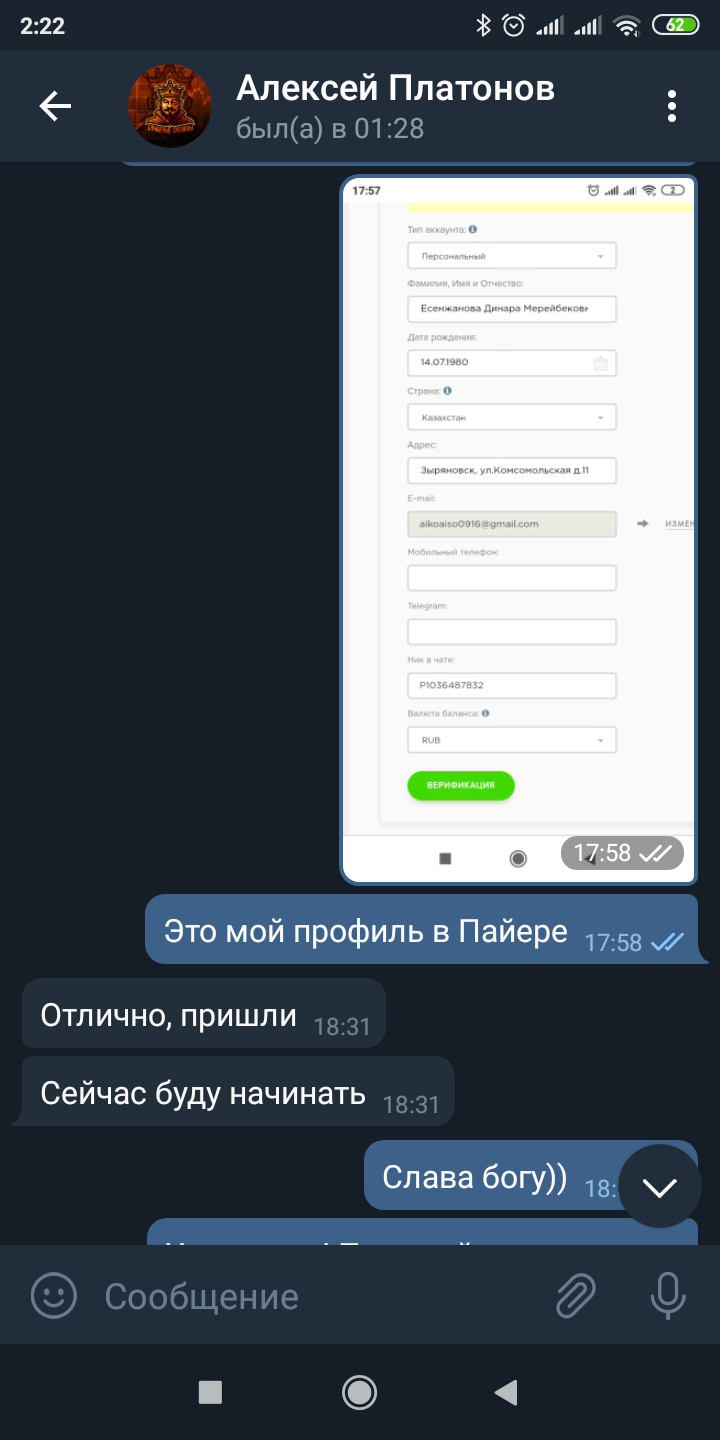Tap the Алексей Платонов contact name
Image resolution: width=720 pixels, height=1440 pixels.
tap(395, 88)
